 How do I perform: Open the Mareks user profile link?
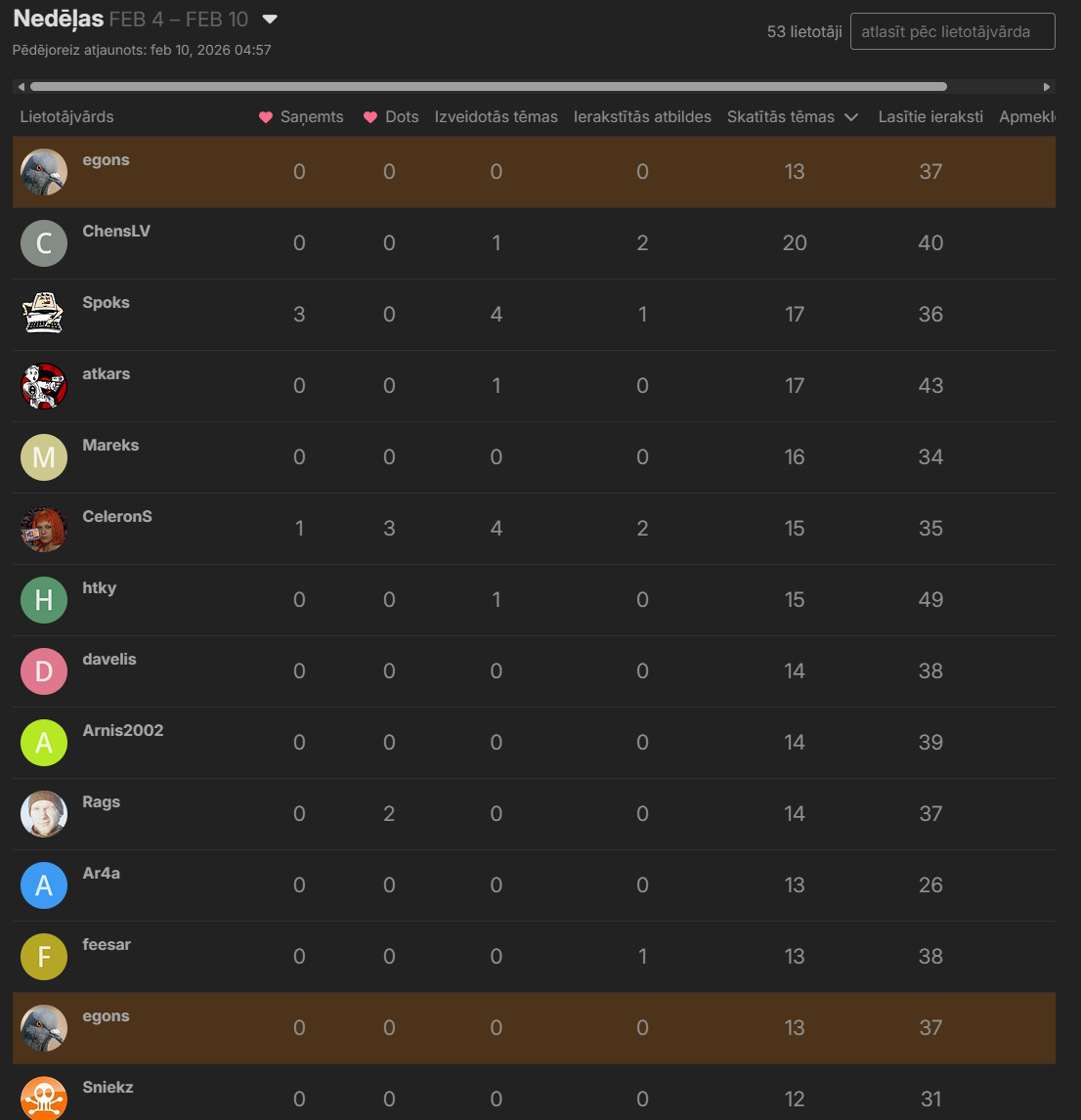tap(110, 445)
